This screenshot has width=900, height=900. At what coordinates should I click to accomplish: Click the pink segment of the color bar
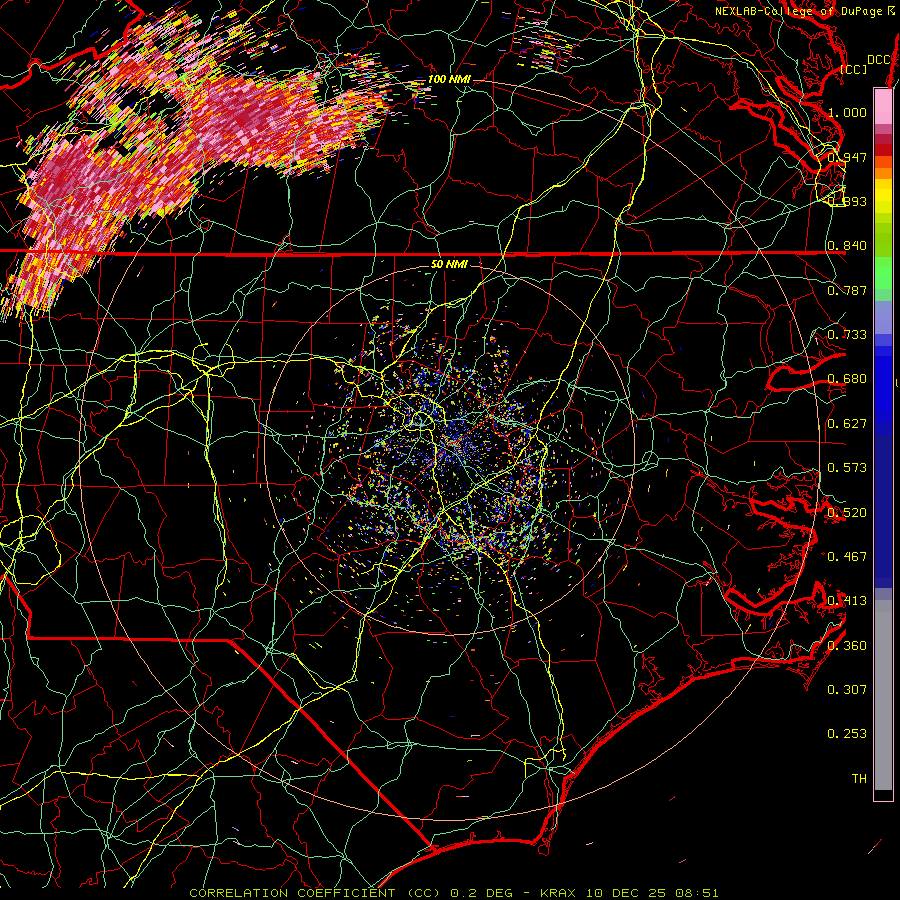(x=883, y=107)
